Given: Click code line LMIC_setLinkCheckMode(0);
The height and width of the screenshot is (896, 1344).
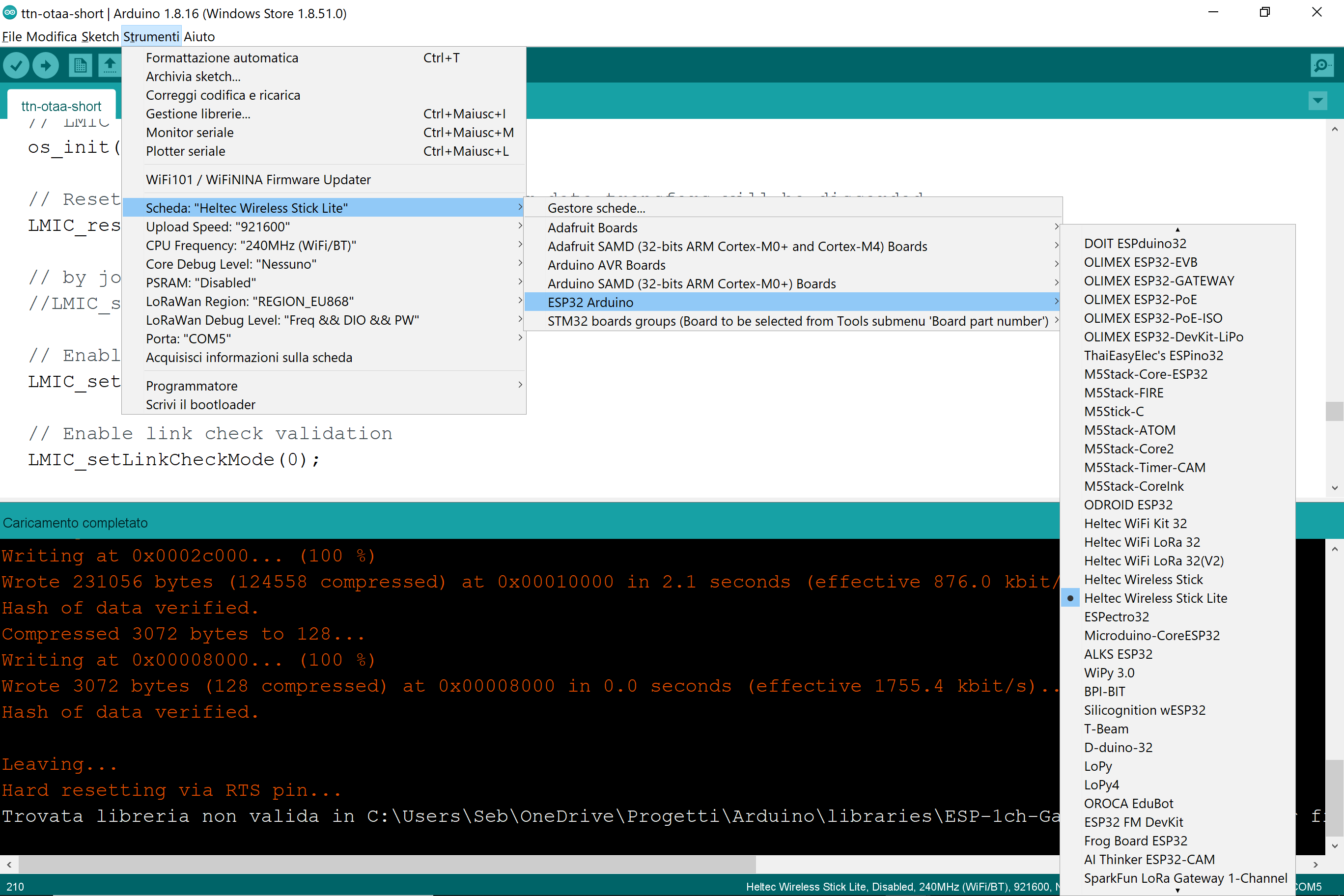Looking at the screenshot, I should pos(174,459).
